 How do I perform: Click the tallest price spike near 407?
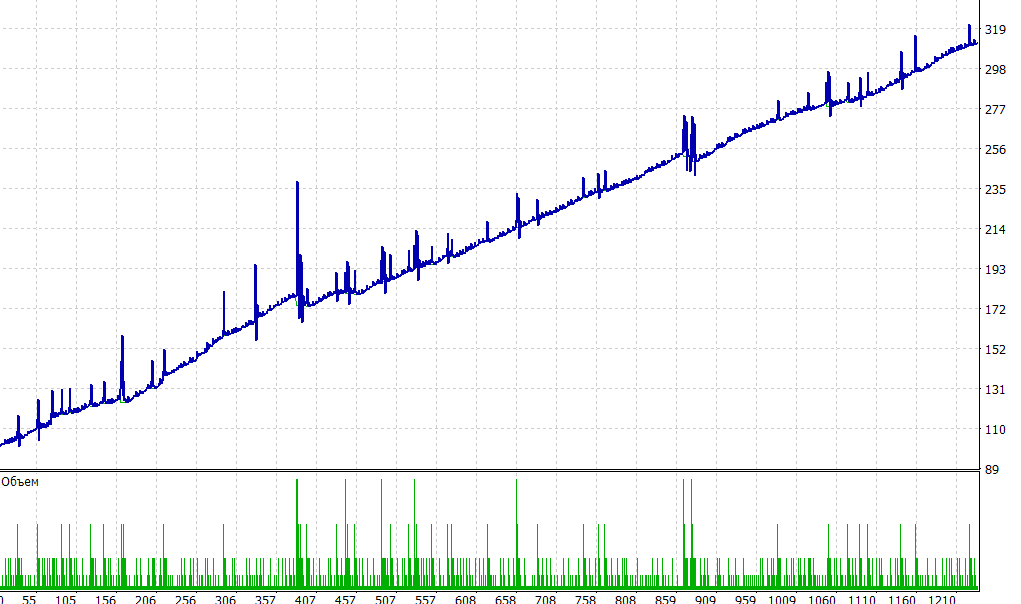(x=297, y=184)
